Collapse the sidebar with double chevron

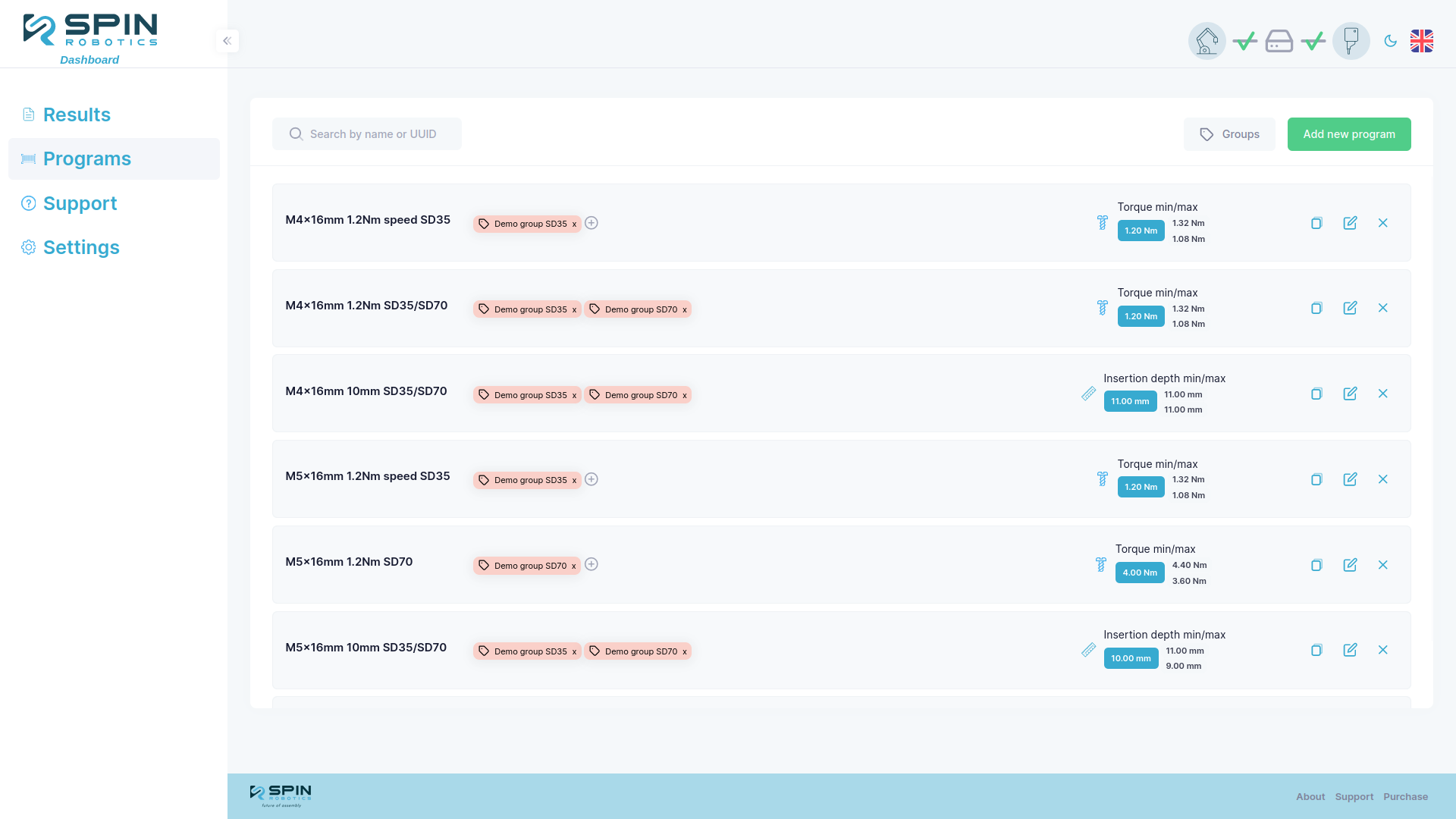point(227,41)
